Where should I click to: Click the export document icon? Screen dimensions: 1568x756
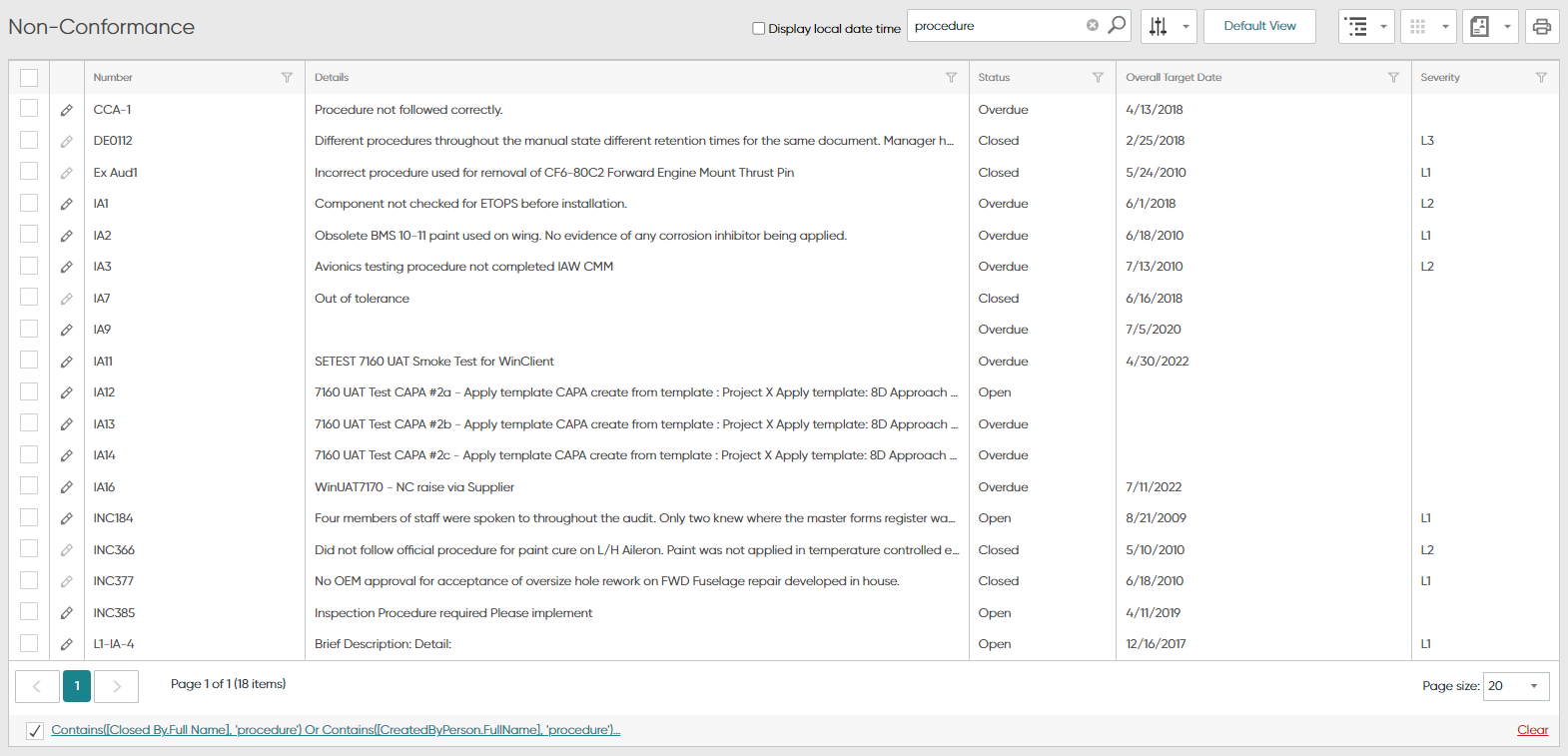[1480, 27]
